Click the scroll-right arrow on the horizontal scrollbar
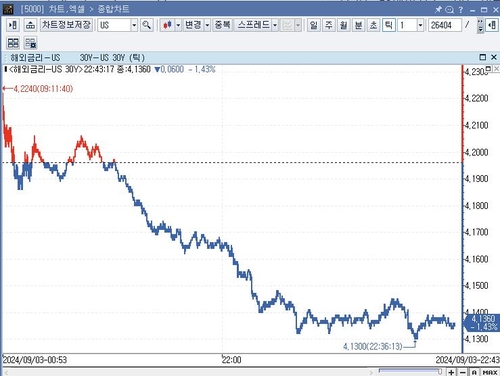500x376 pixels. click(x=371, y=372)
